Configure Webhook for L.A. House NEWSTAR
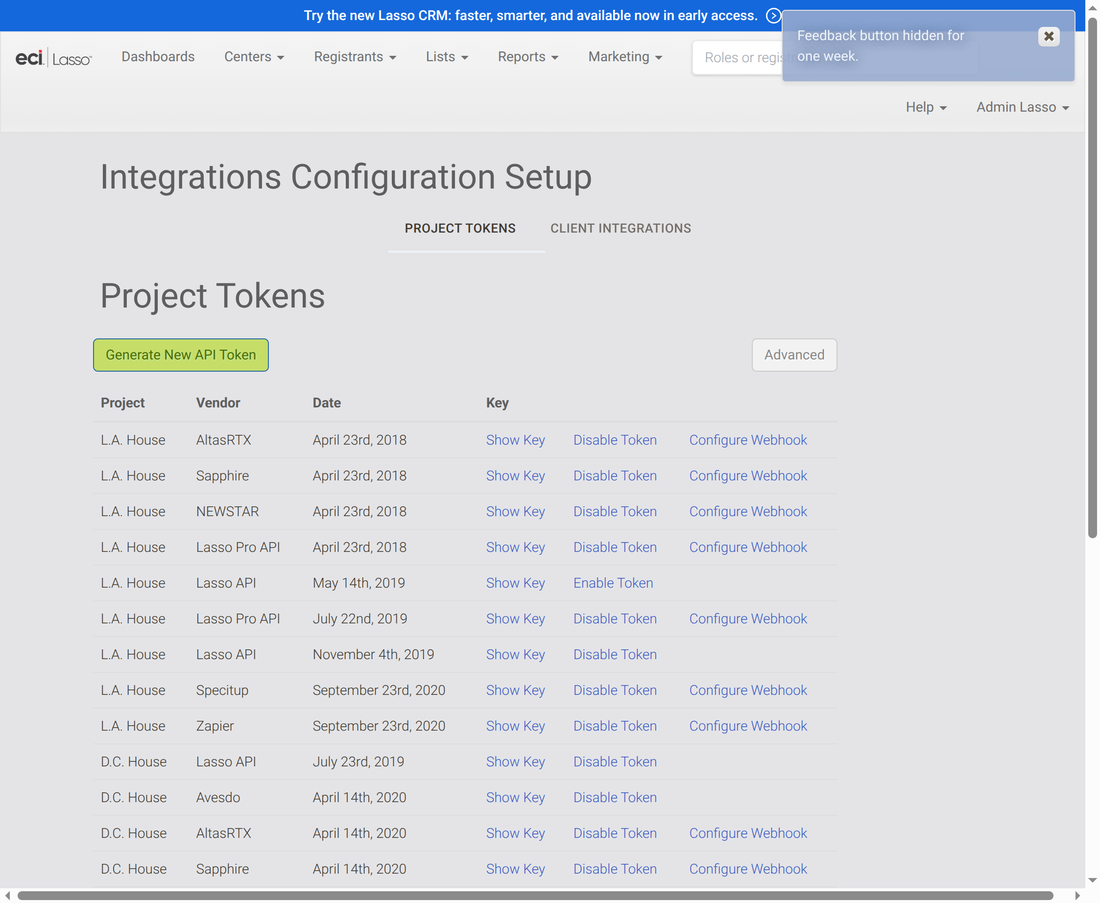The height and width of the screenshot is (903, 1100). pyautogui.click(x=748, y=512)
